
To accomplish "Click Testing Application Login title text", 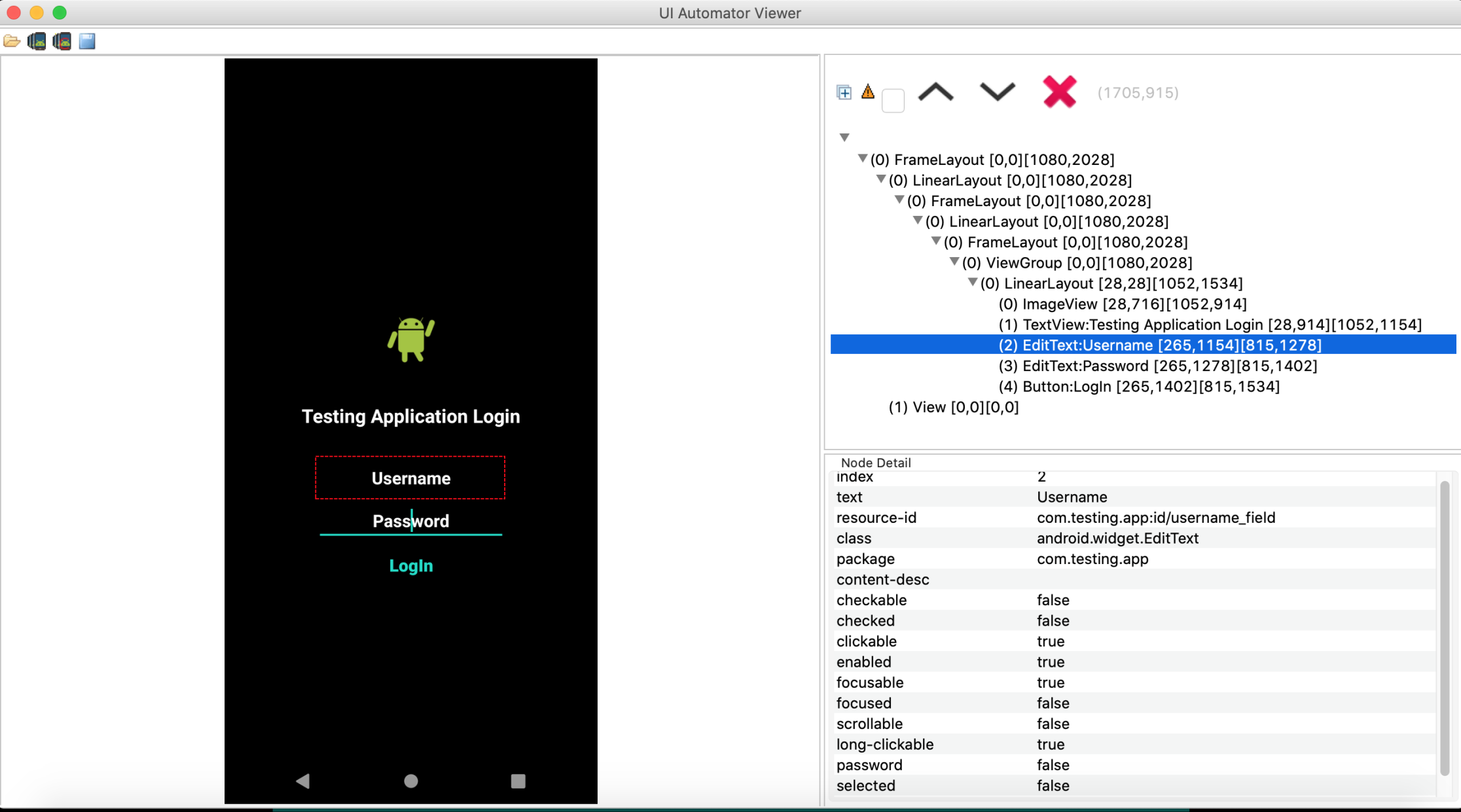I will (x=410, y=417).
